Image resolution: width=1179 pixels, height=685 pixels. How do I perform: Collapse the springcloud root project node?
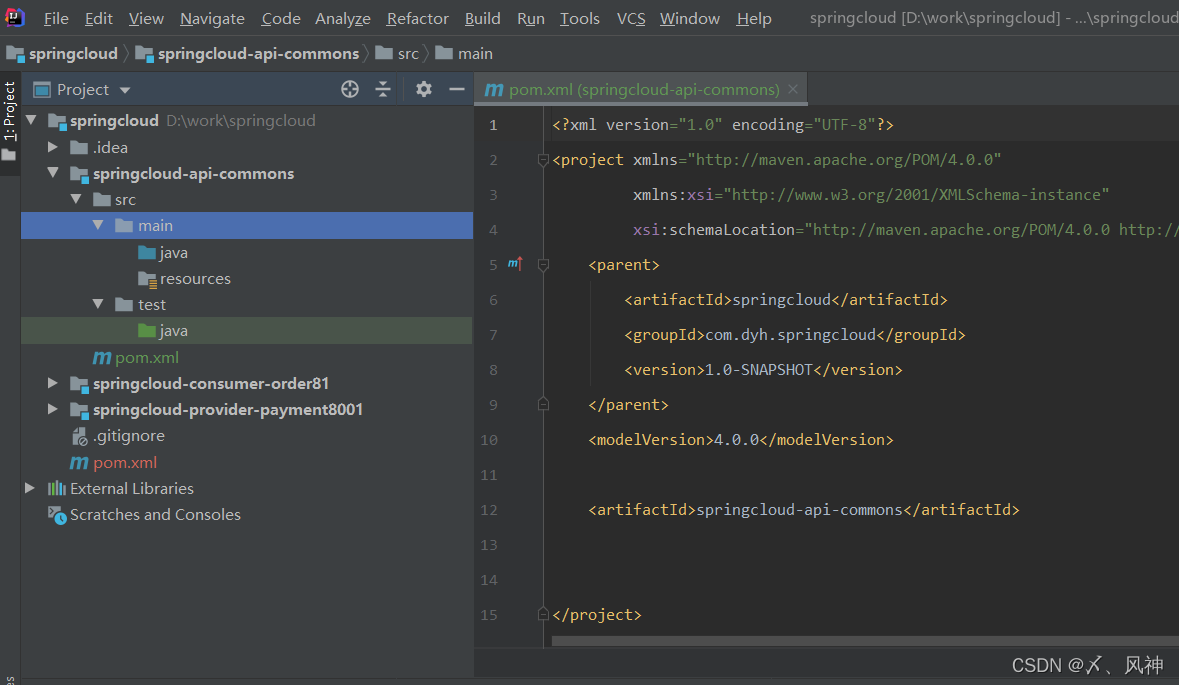point(31,120)
